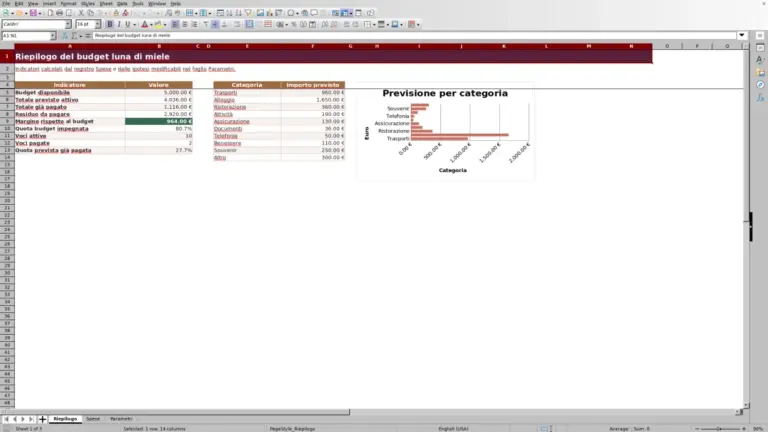The width and height of the screenshot is (768, 432).
Task: Click the Sort Ascending icon
Action: (229, 13)
